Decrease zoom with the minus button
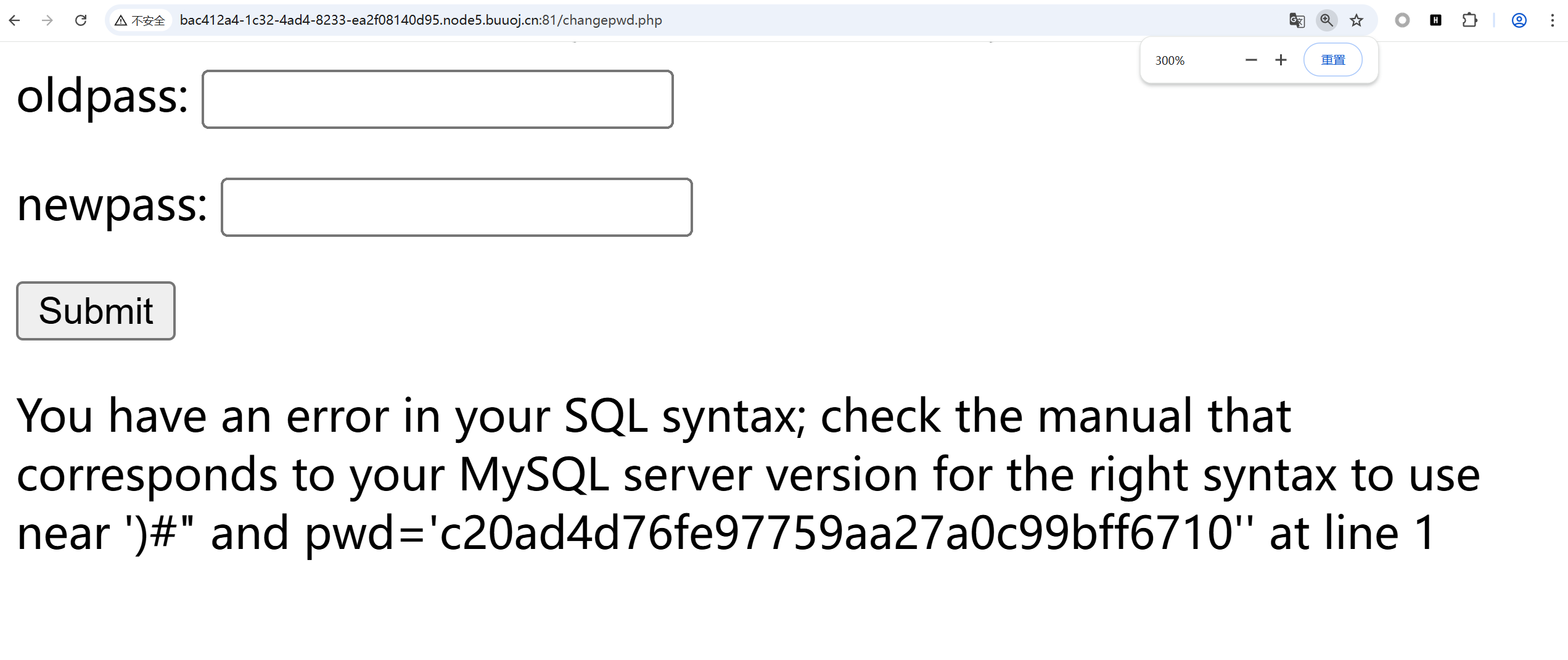1568x660 pixels. [1251, 60]
